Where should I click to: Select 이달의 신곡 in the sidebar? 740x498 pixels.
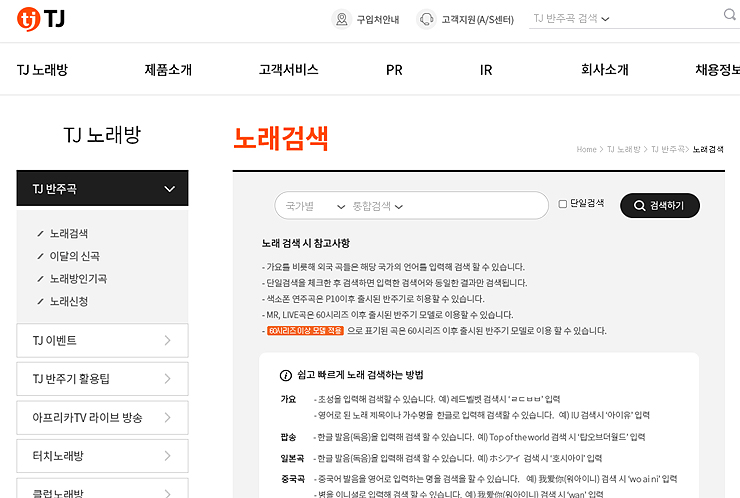tap(75, 256)
